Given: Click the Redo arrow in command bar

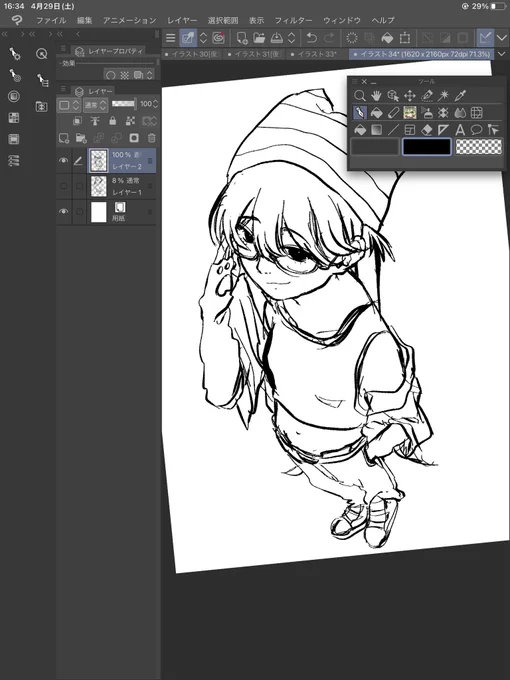Looking at the screenshot, I should coord(329,38).
